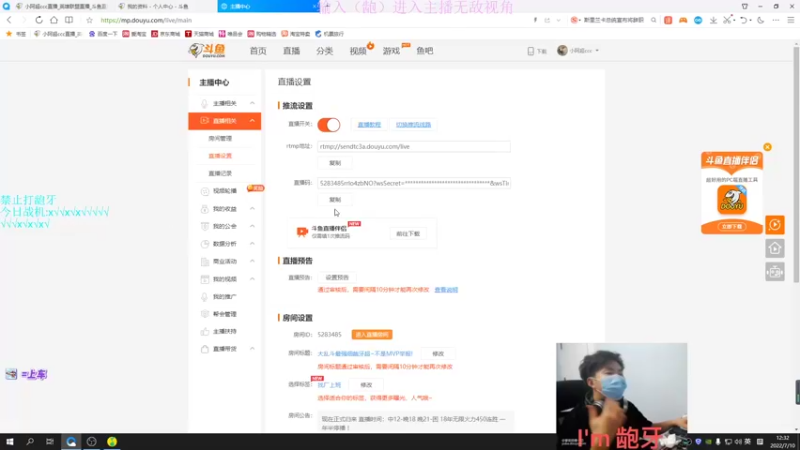The image size is (800, 450).
Task: Click the orange play button on the right floating bar
Action: [x=774, y=224]
